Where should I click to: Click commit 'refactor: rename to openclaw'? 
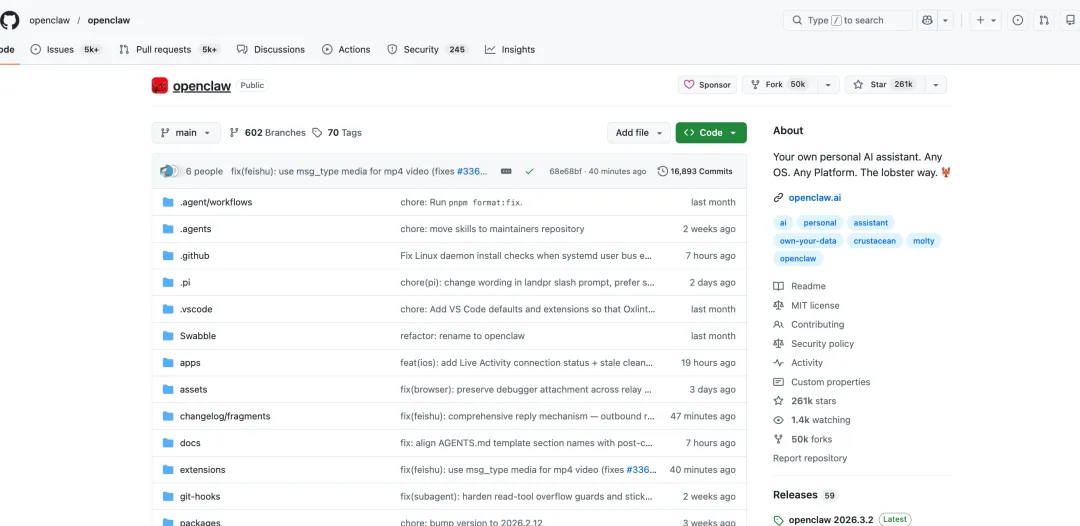click(x=462, y=336)
